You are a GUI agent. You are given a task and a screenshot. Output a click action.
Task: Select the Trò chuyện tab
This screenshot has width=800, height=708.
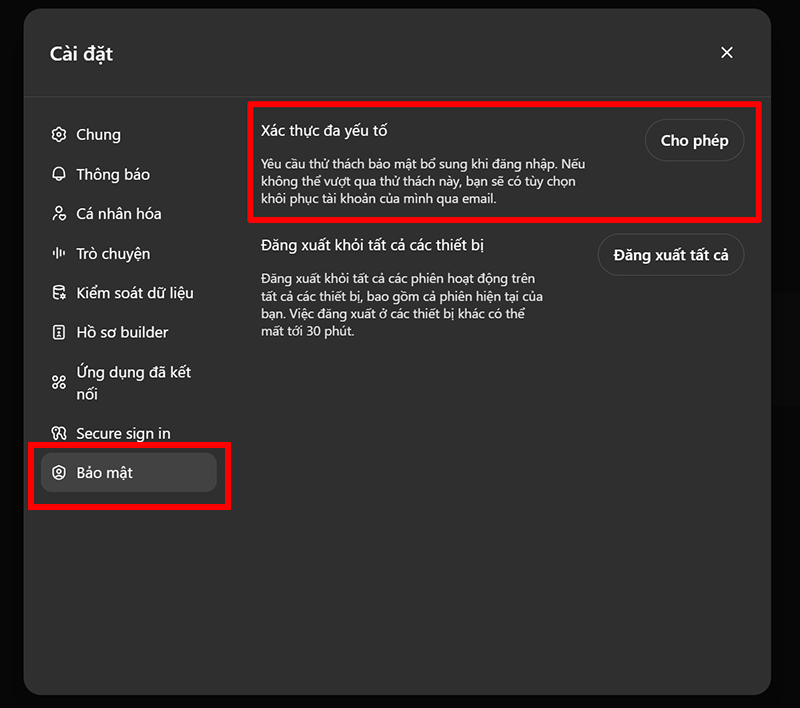tap(129, 254)
